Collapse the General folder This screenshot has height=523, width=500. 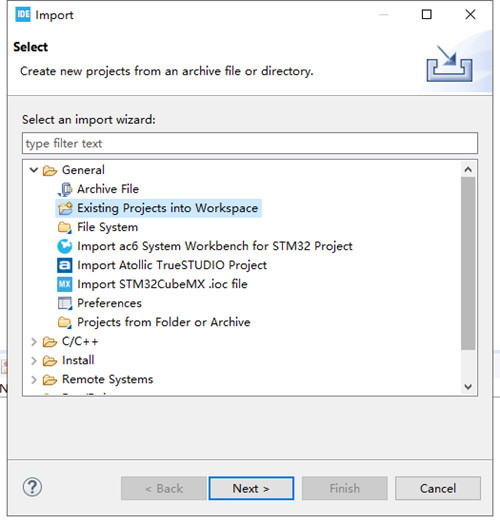34,170
